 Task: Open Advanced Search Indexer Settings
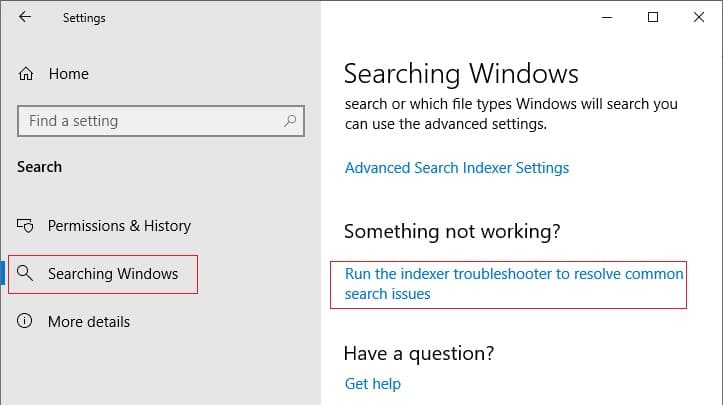(457, 168)
